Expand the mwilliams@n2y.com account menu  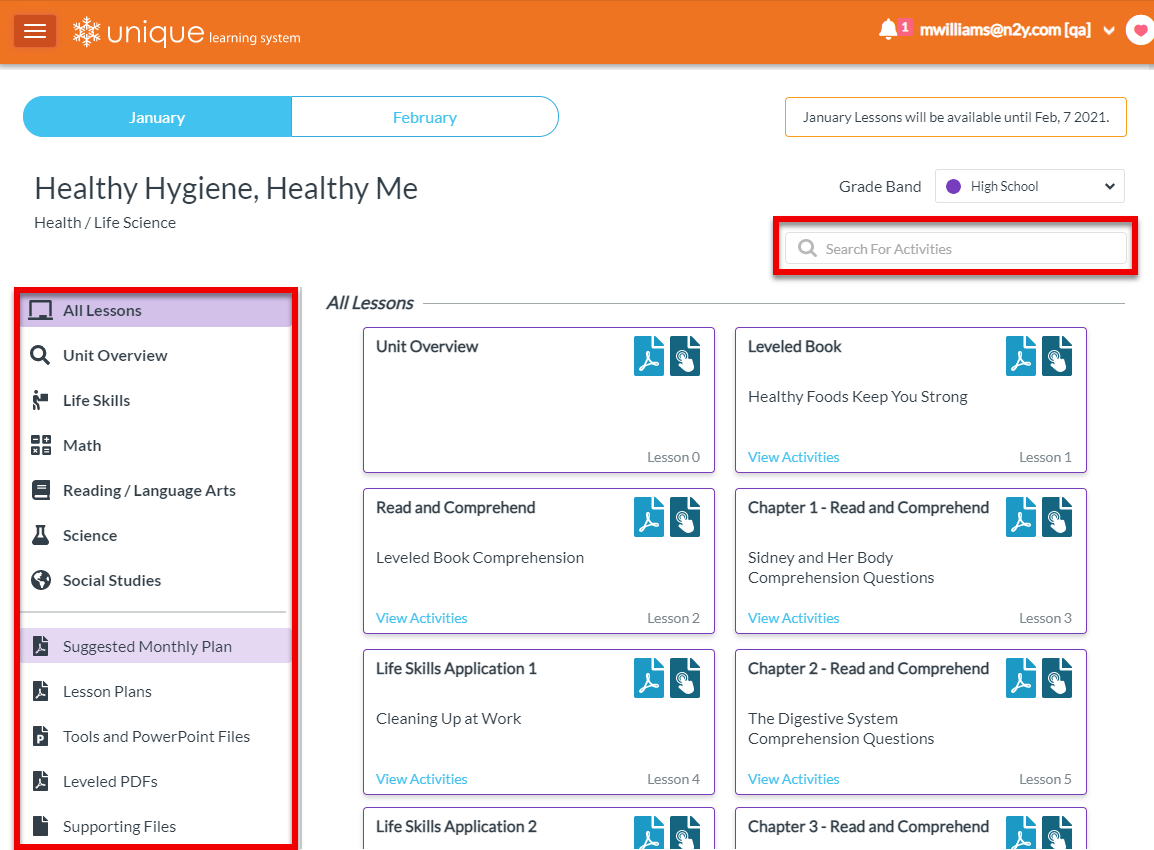pyautogui.click(x=1017, y=30)
